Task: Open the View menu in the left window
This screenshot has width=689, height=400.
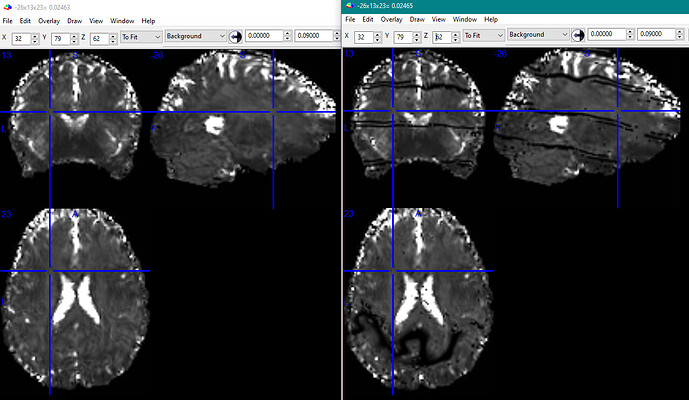Action: (96, 21)
